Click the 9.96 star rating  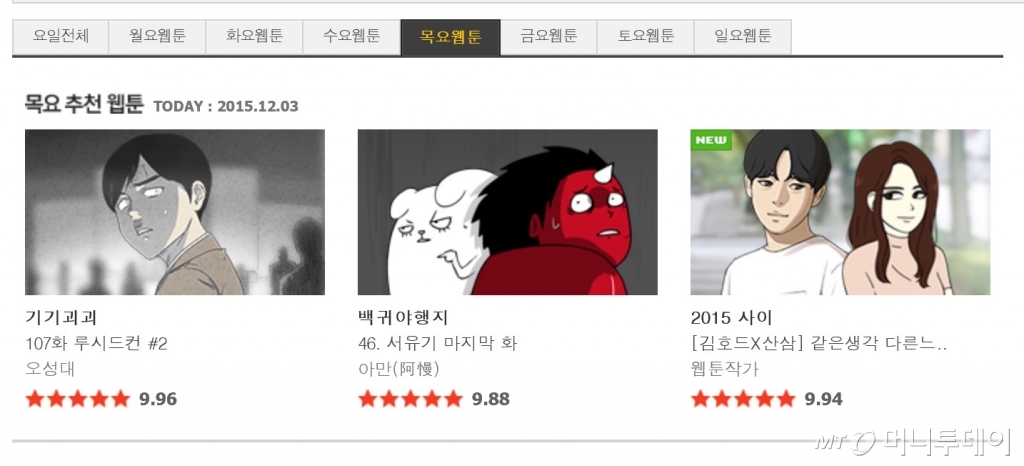[101, 399]
